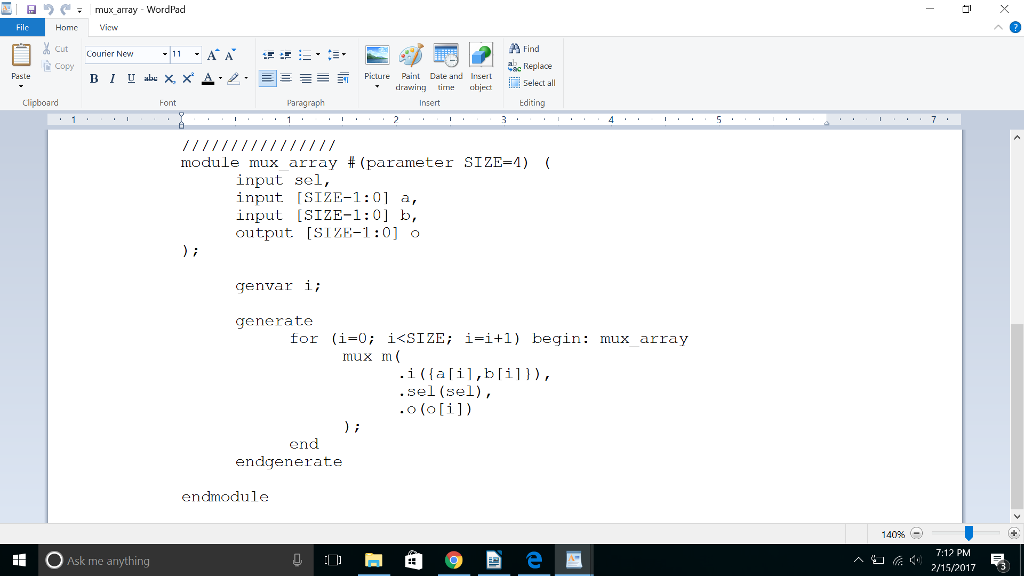Switch to the View tab
The height and width of the screenshot is (576, 1024).
coord(108,27)
